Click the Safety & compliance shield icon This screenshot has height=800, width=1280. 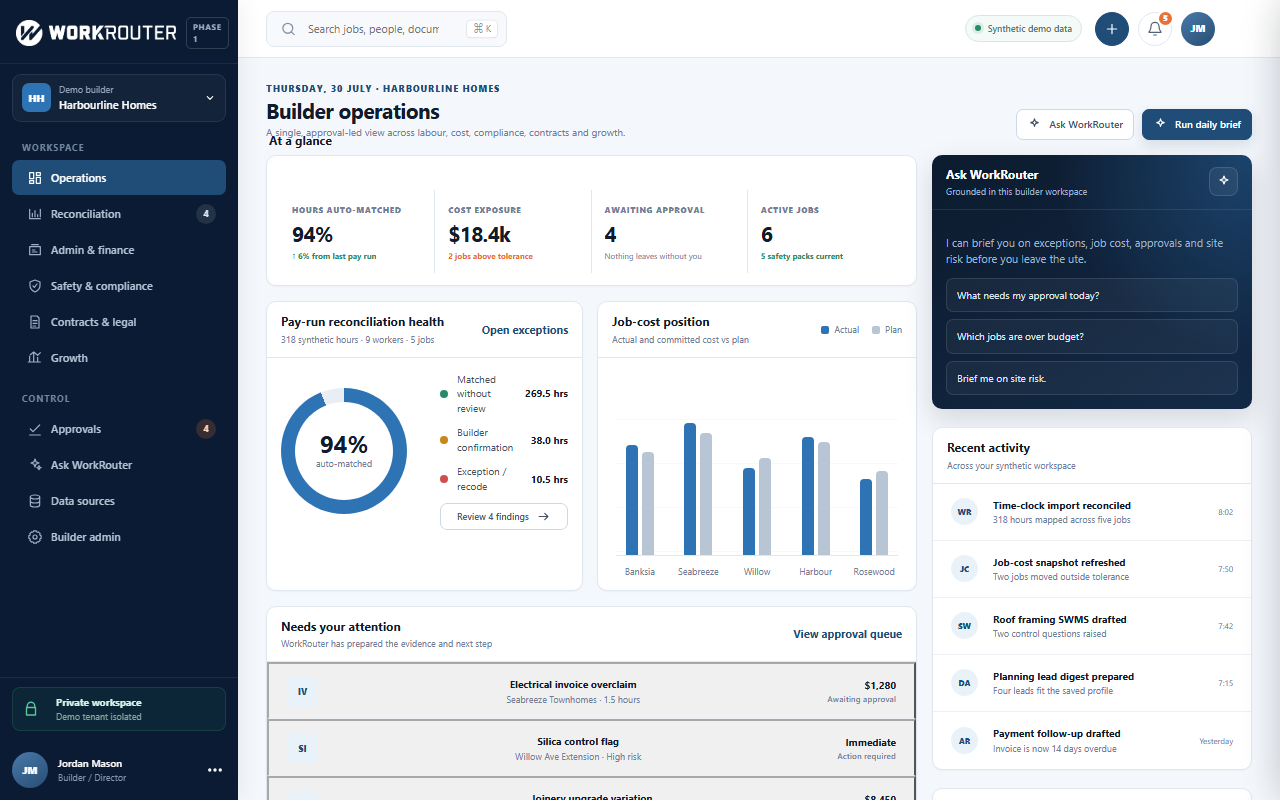[x=35, y=286]
